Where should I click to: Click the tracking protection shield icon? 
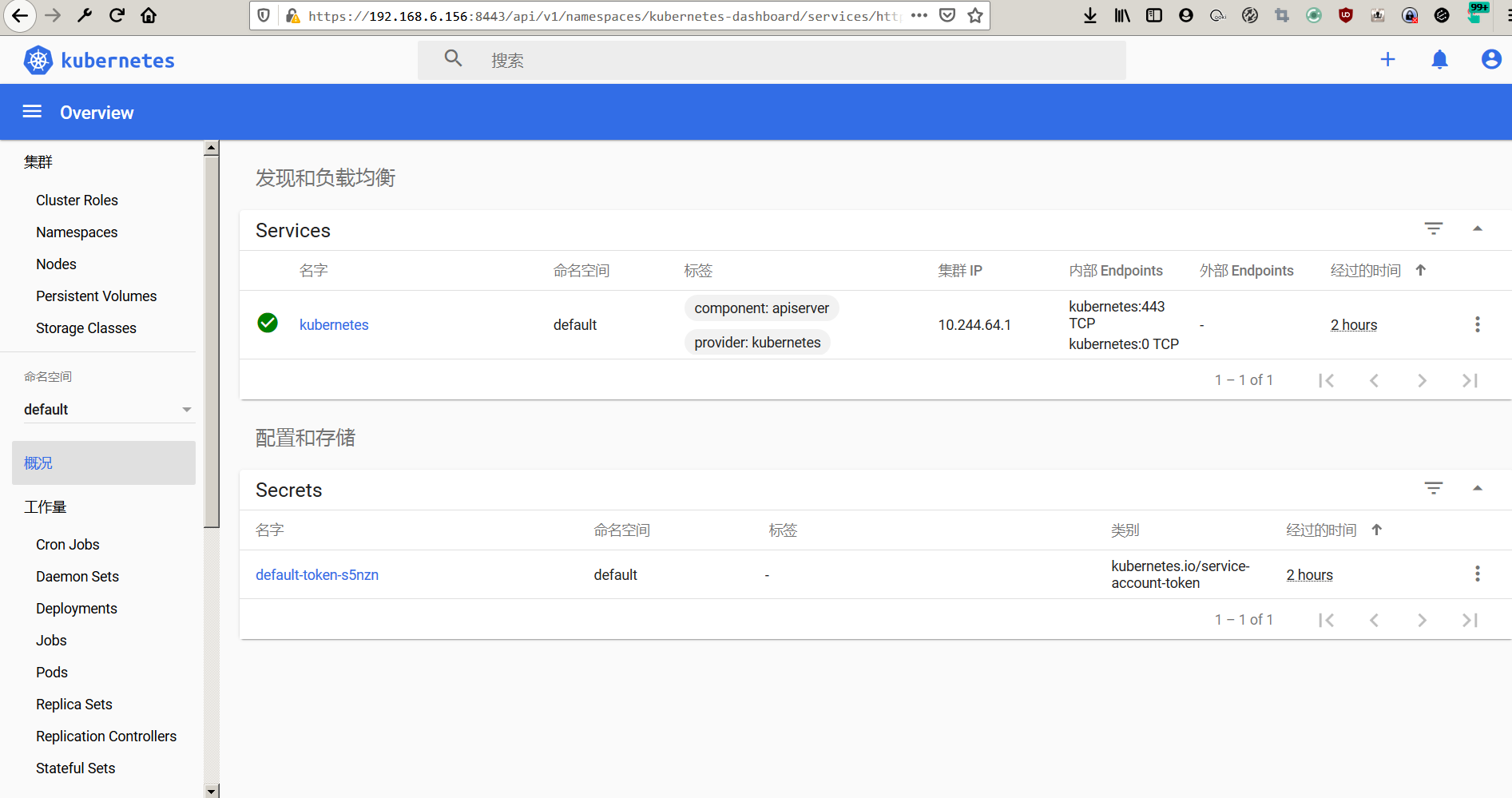[x=264, y=15]
